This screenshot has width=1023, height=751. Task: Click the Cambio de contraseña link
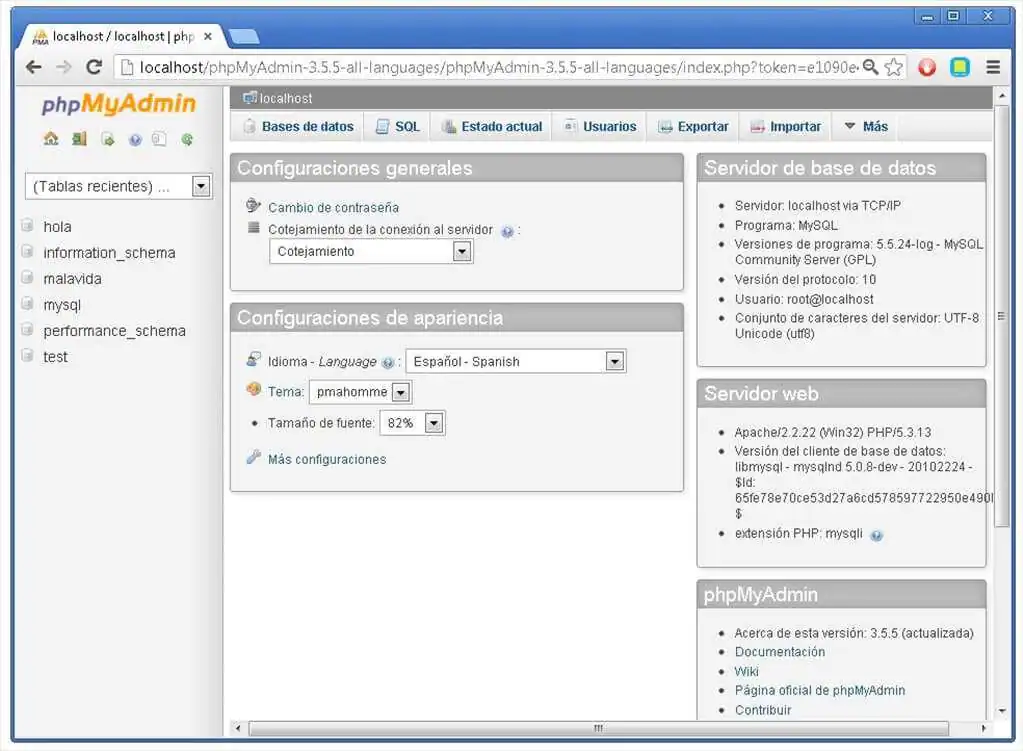333,207
